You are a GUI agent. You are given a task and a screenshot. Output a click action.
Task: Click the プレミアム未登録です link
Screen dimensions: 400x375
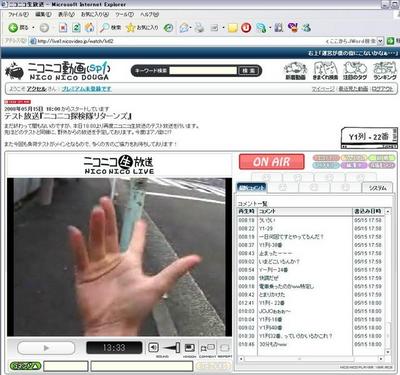pyautogui.click(x=86, y=89)
